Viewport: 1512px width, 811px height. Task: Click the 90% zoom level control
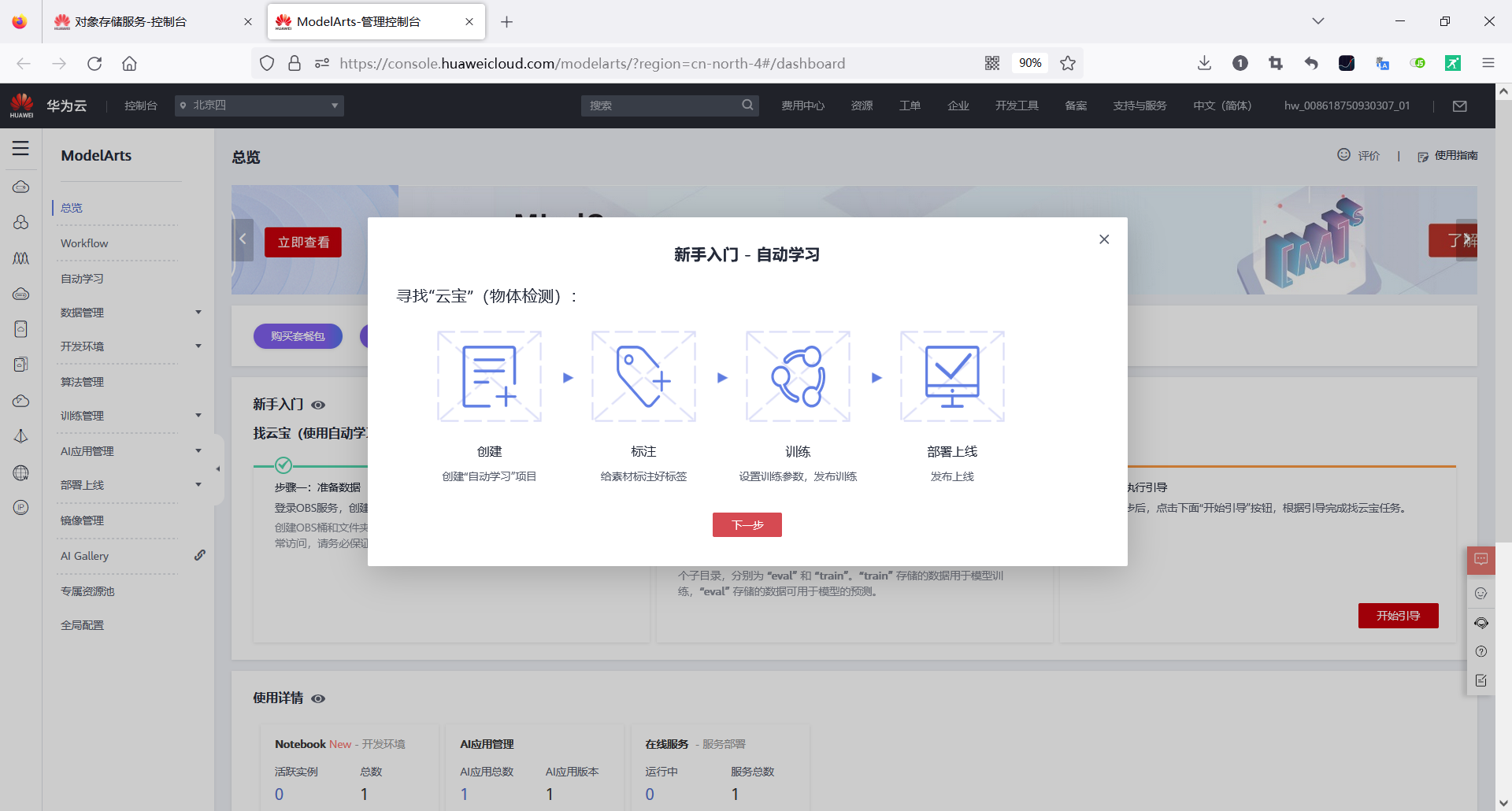pos(1029,63)
